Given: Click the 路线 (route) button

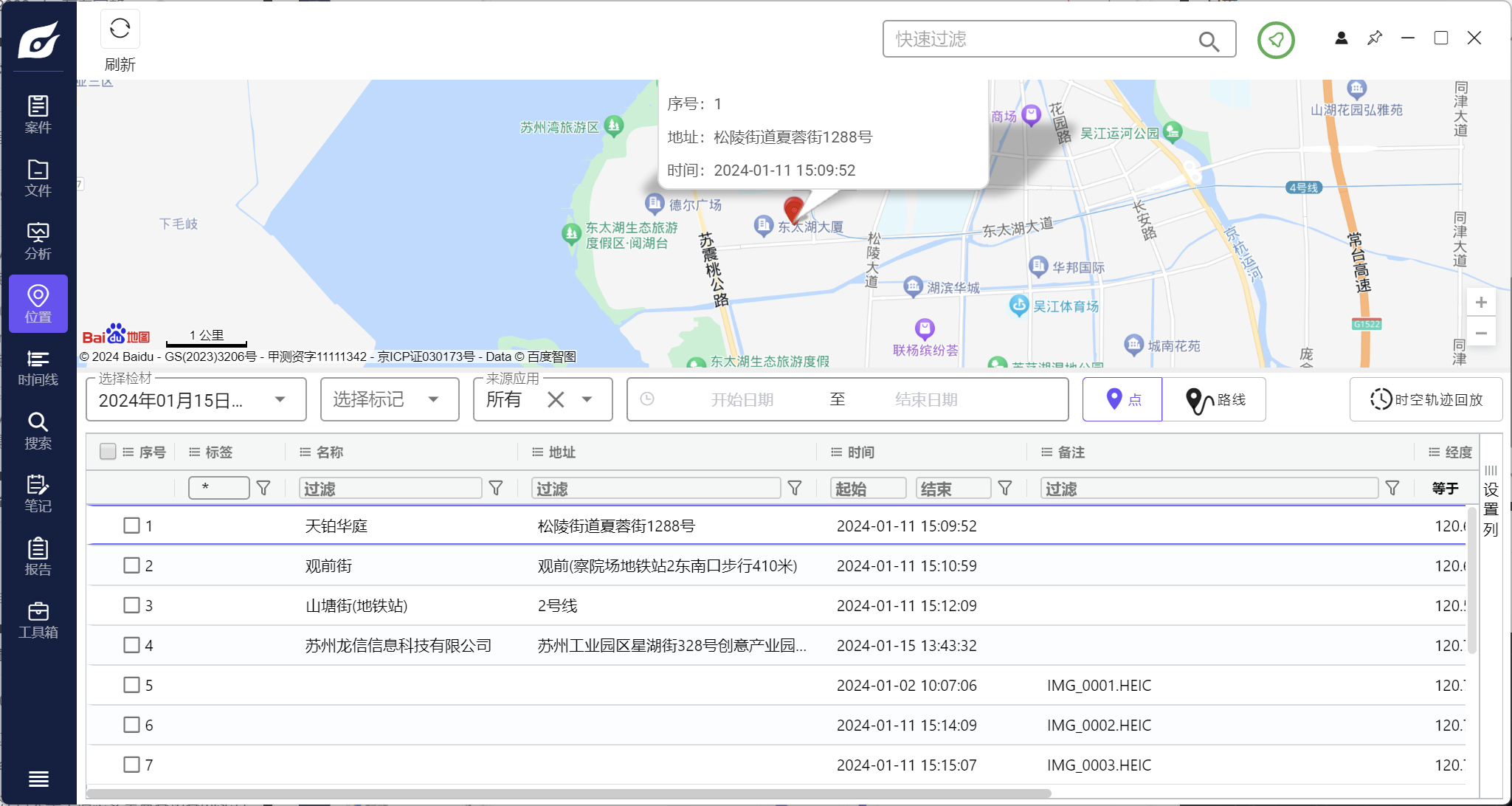Looking at the screenshot, I should tap(1215, 399).
